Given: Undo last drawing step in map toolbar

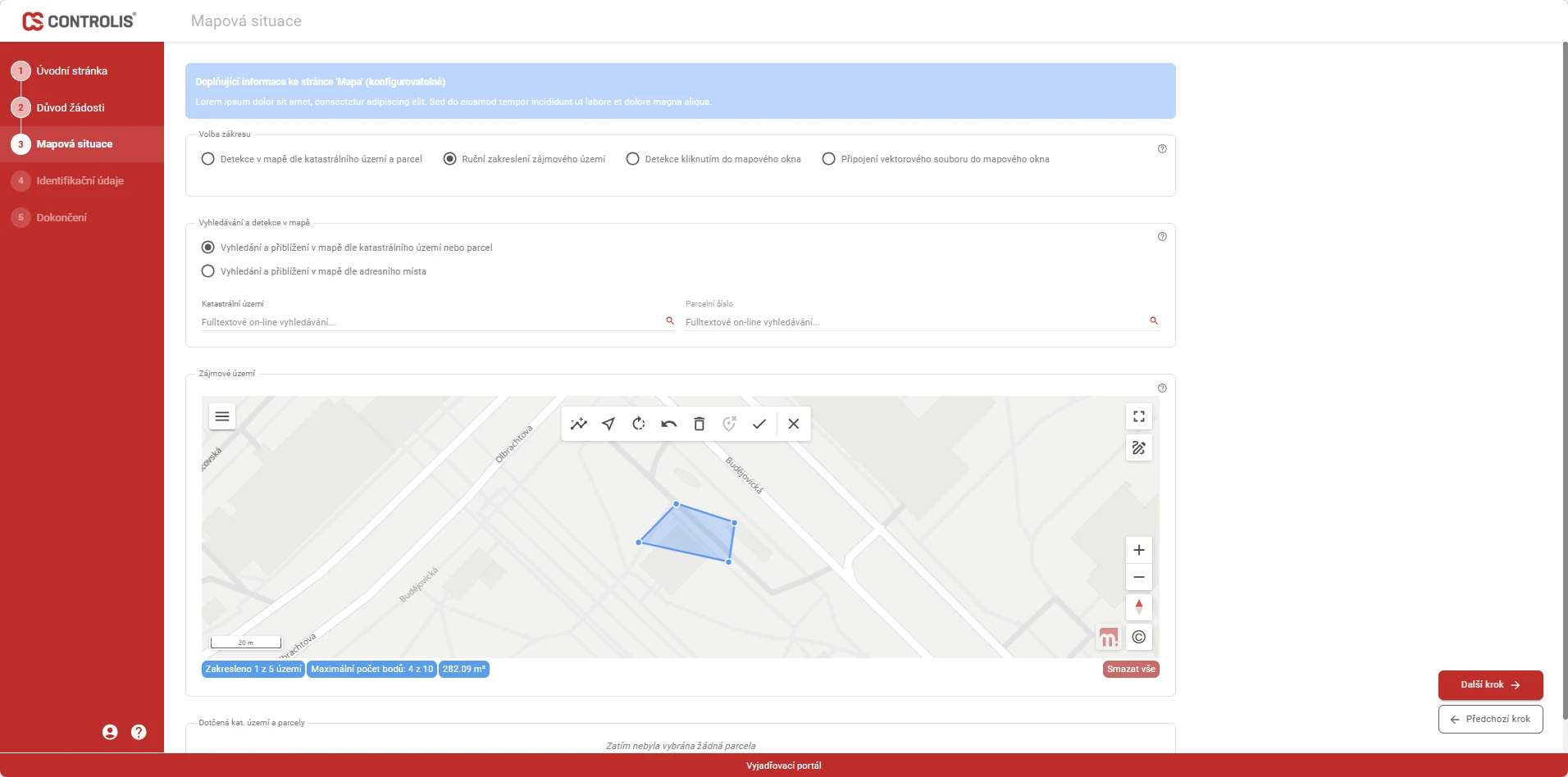Looking at the screenshot, I should coord(669,424).
